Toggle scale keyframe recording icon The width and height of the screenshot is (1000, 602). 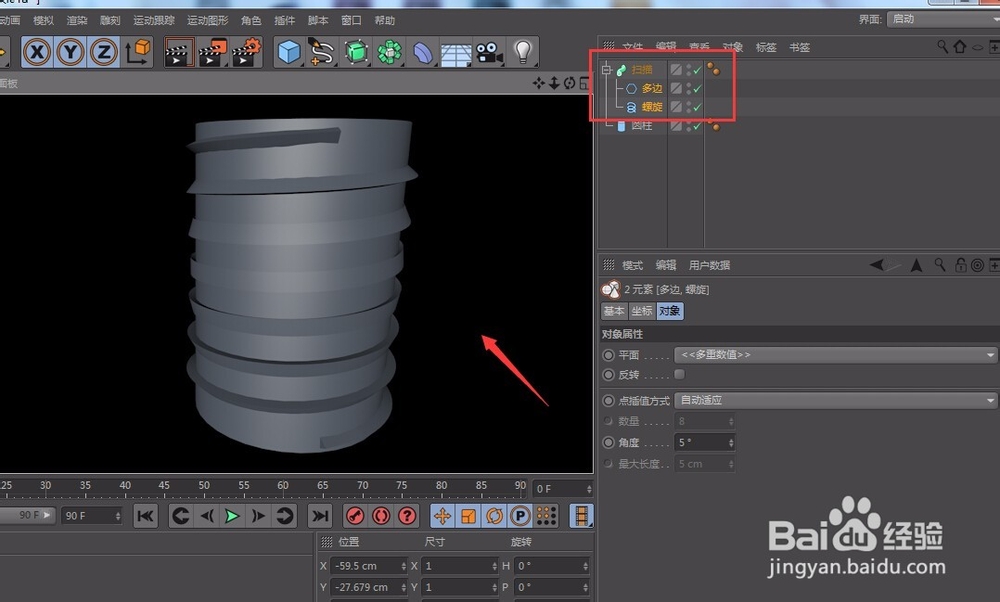point(468,515)
